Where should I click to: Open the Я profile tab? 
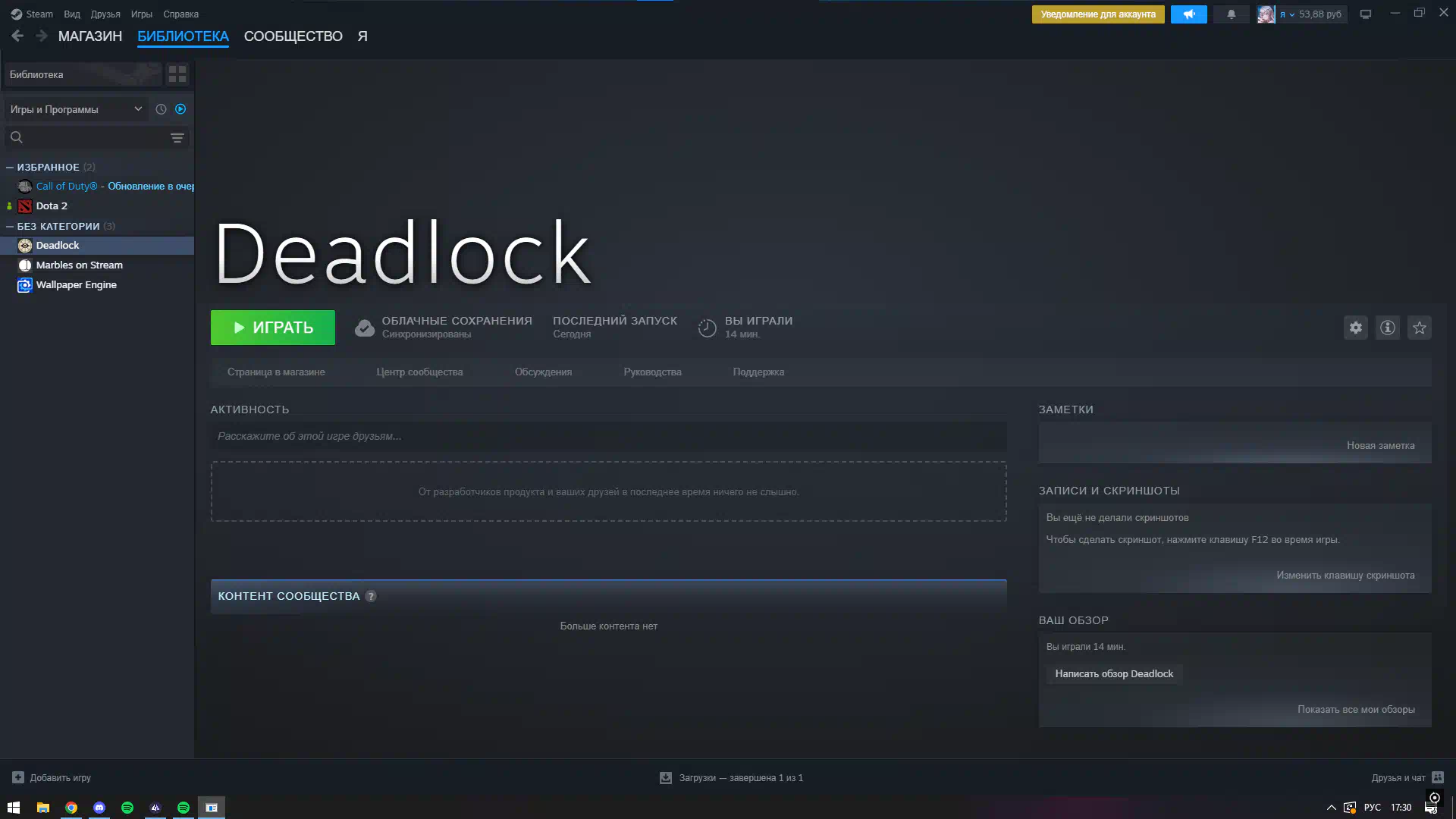point(362,36)
